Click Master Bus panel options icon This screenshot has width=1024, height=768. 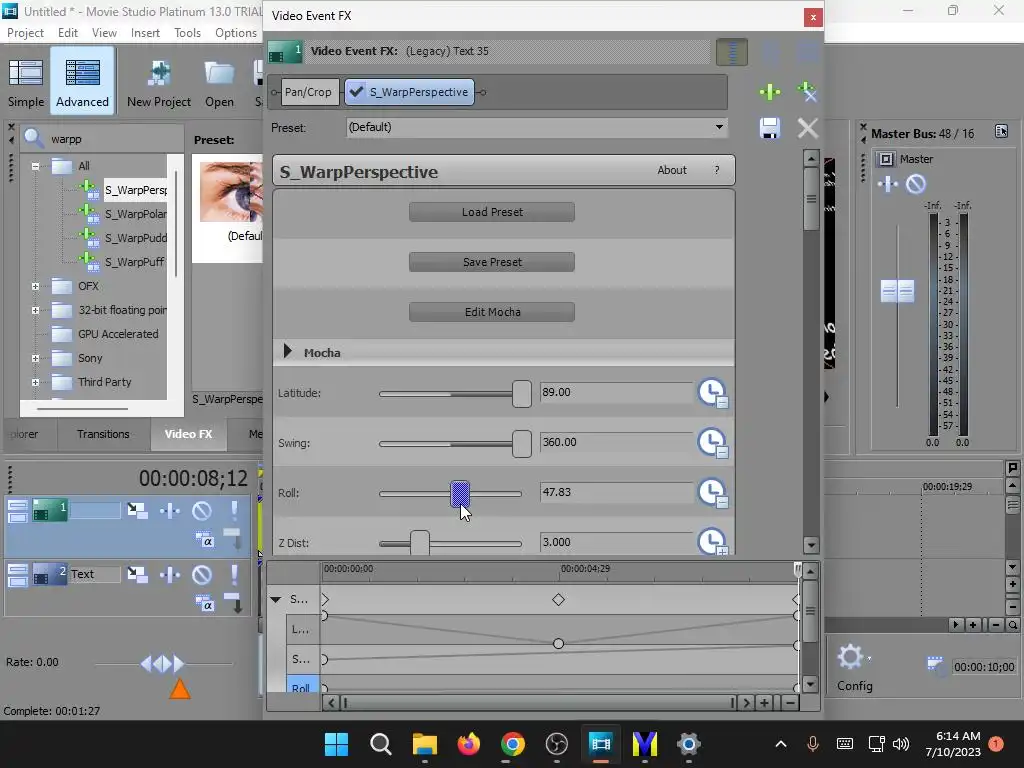(1001, 132)
